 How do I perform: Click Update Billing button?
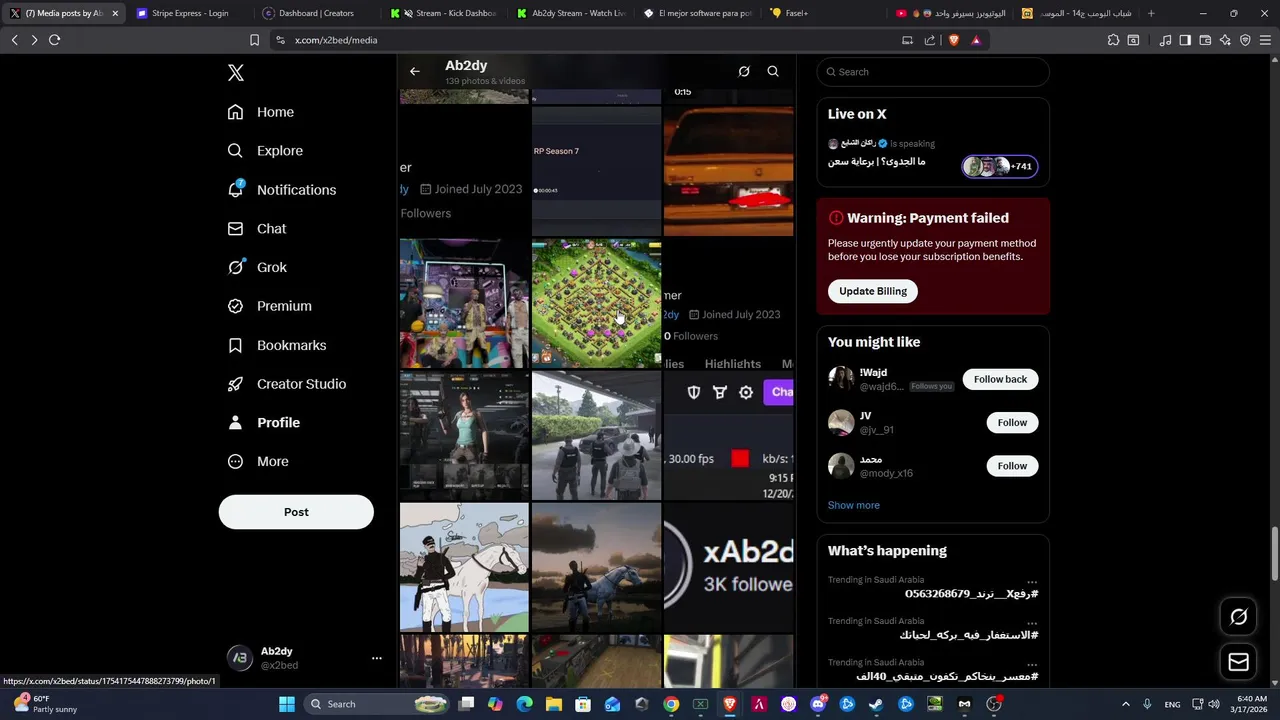(x=873, y=291)
